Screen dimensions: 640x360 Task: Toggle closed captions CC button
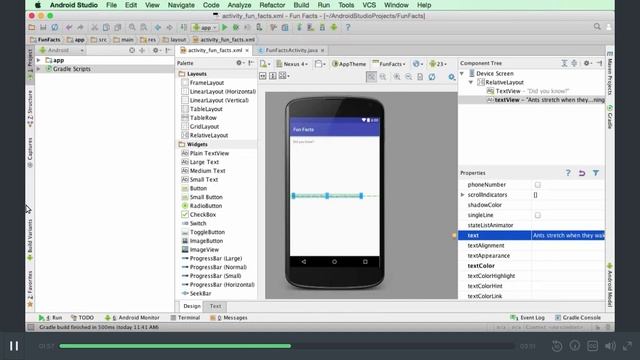592,346
